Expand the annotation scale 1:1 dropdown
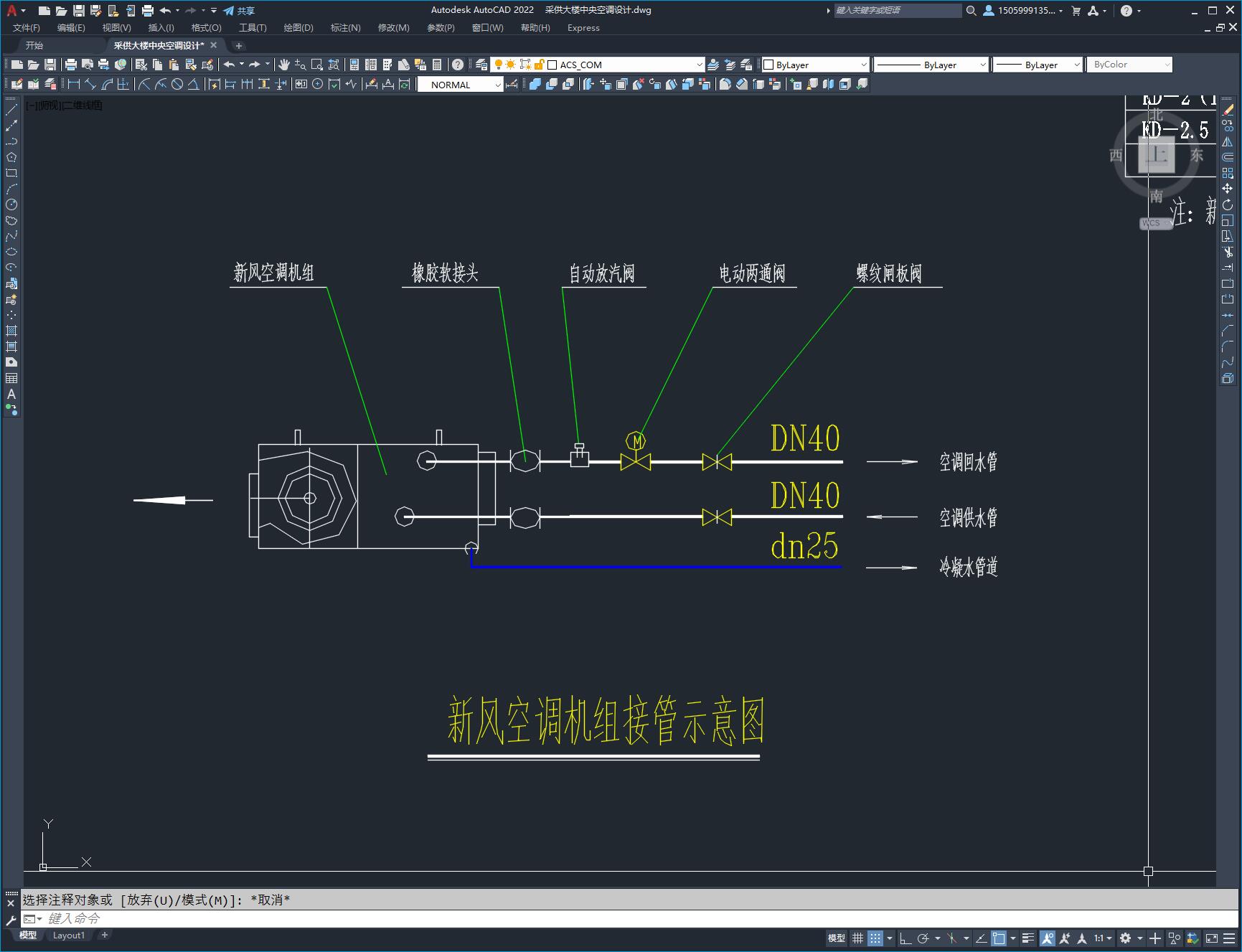The image size is (1242, 952). [1104, 938]
